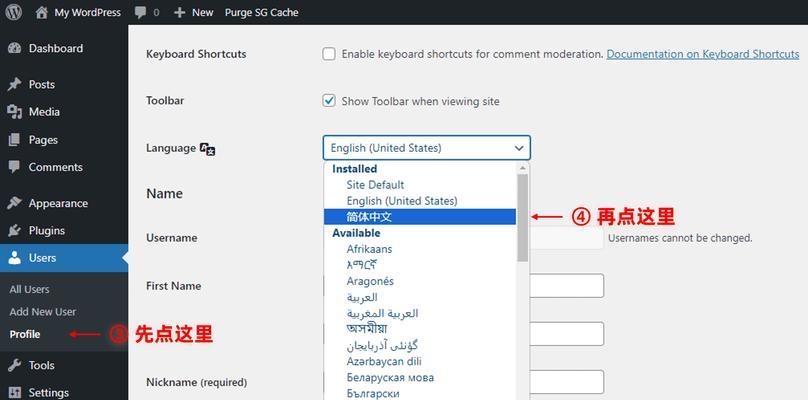
Task: Click New in the admin bar
Action: [x=203, y=12]
